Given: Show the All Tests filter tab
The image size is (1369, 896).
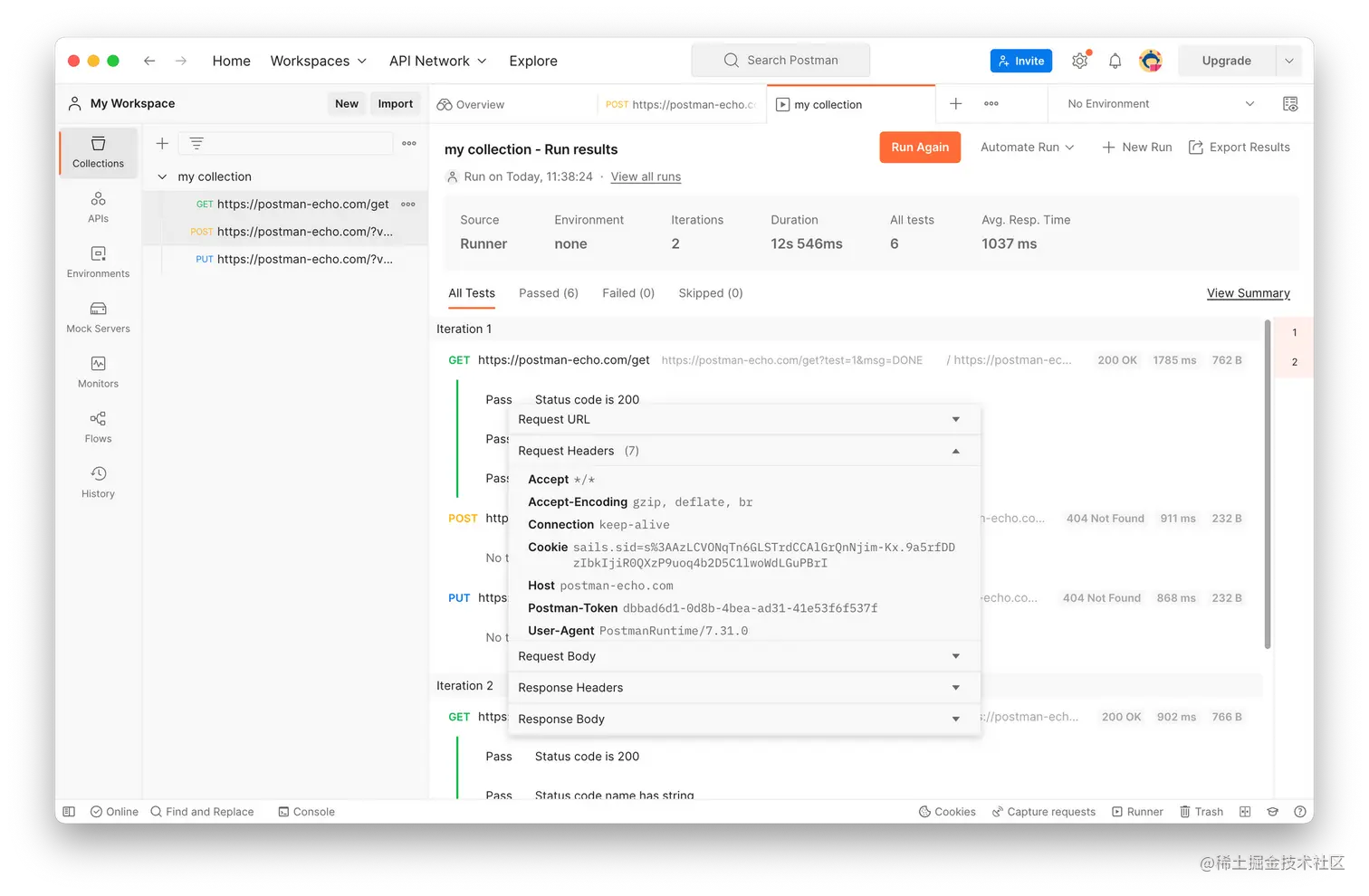Looking at the screenshot, I should [472, 293].
